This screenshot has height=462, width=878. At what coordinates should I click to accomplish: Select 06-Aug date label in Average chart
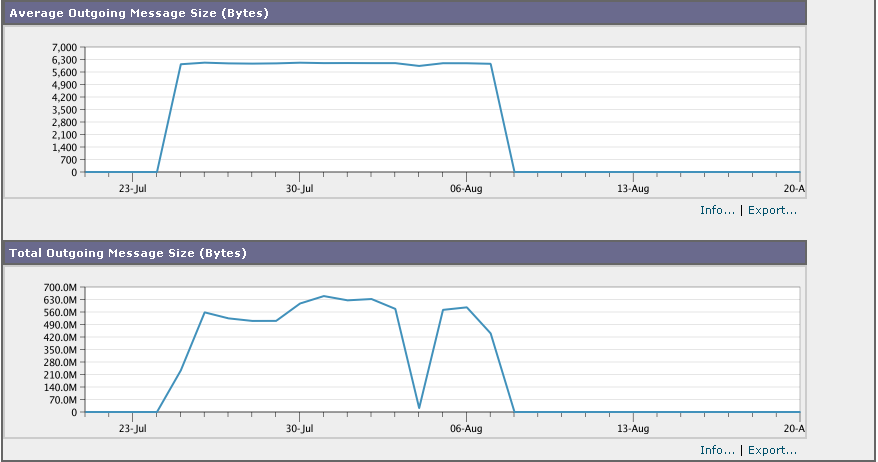(x=466, y=189)
